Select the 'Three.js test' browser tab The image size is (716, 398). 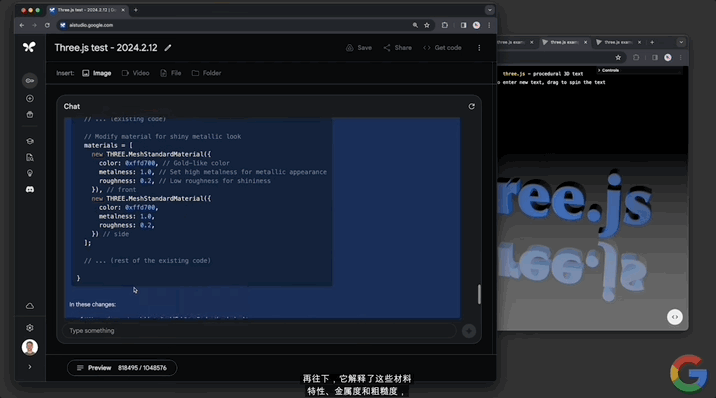point(87,10)
